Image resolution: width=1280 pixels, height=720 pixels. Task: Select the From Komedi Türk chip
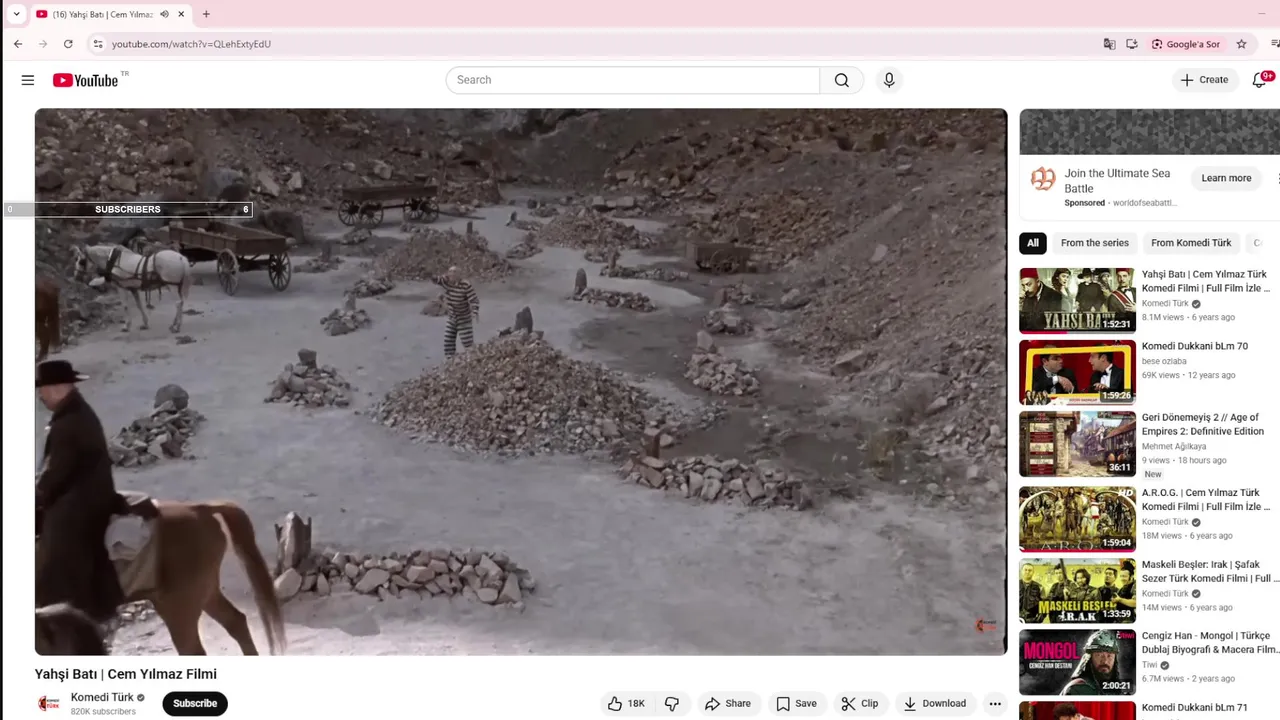point(1191,243)
